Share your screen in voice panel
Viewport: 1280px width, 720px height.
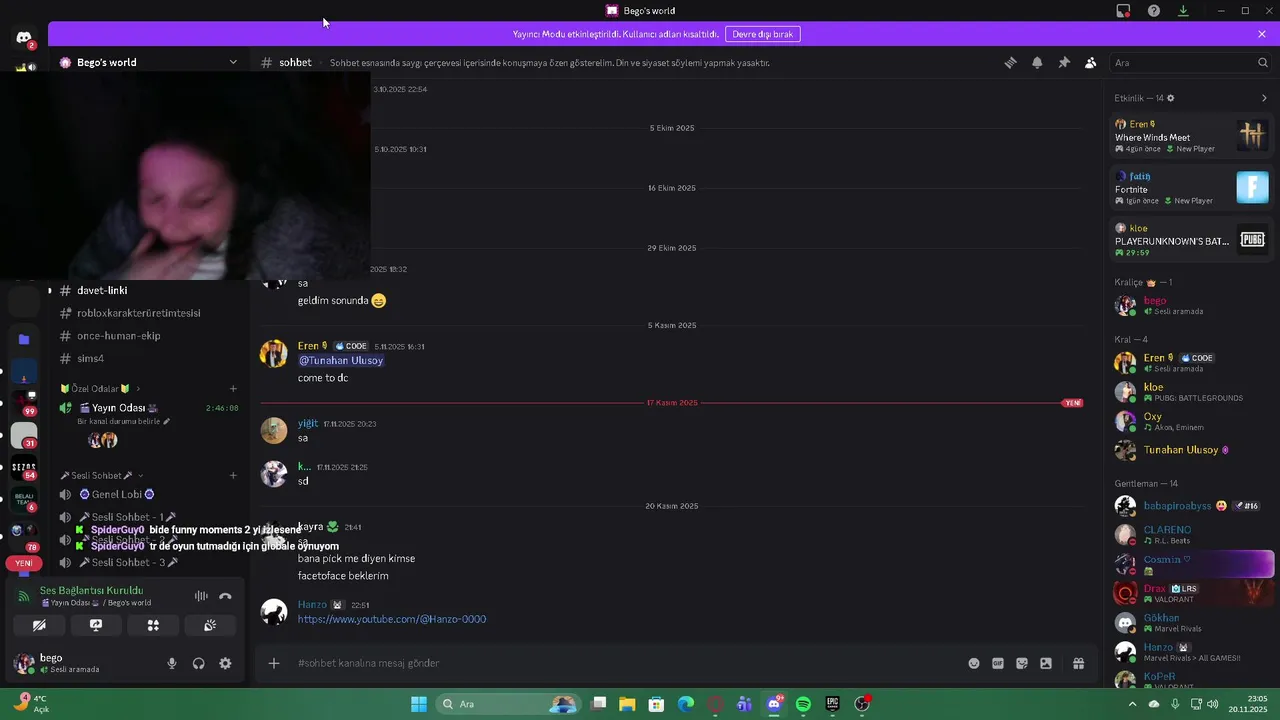(96, 625)
